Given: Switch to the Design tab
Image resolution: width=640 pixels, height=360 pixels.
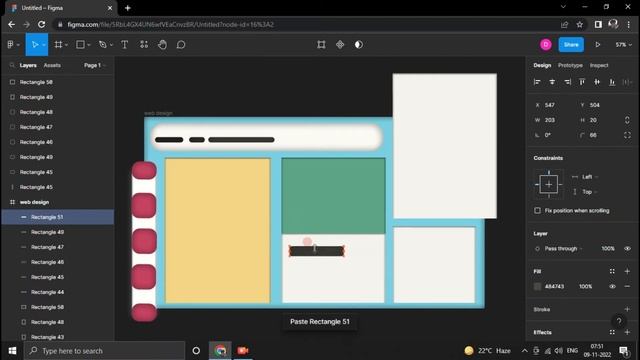Looking at the screenshot, I should click(x=542, y=65).
